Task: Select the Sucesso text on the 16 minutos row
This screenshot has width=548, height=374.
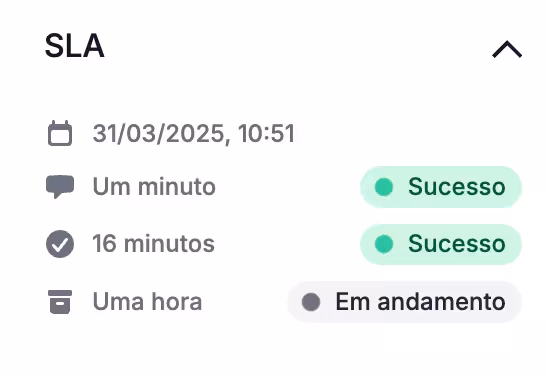Action: click(x=456, y=244)
